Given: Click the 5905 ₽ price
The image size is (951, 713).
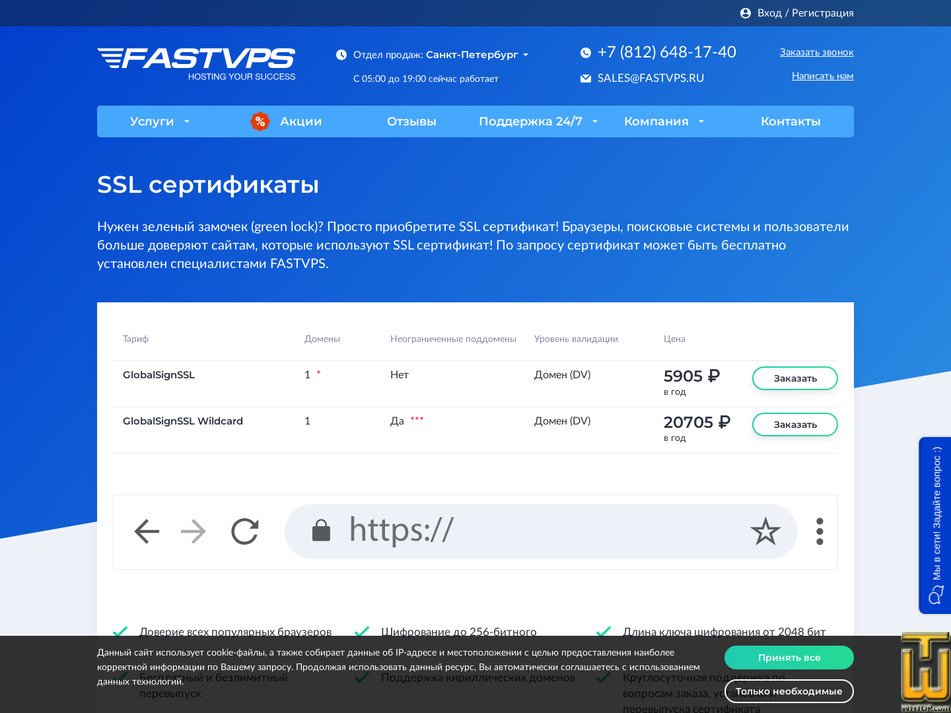Looking at the screenshot, I should pyautogui.click(x=691, y=376).
